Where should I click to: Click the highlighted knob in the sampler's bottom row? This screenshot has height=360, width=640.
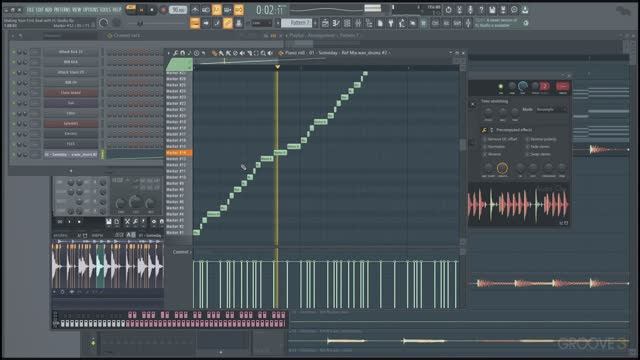tap(502, 168)
